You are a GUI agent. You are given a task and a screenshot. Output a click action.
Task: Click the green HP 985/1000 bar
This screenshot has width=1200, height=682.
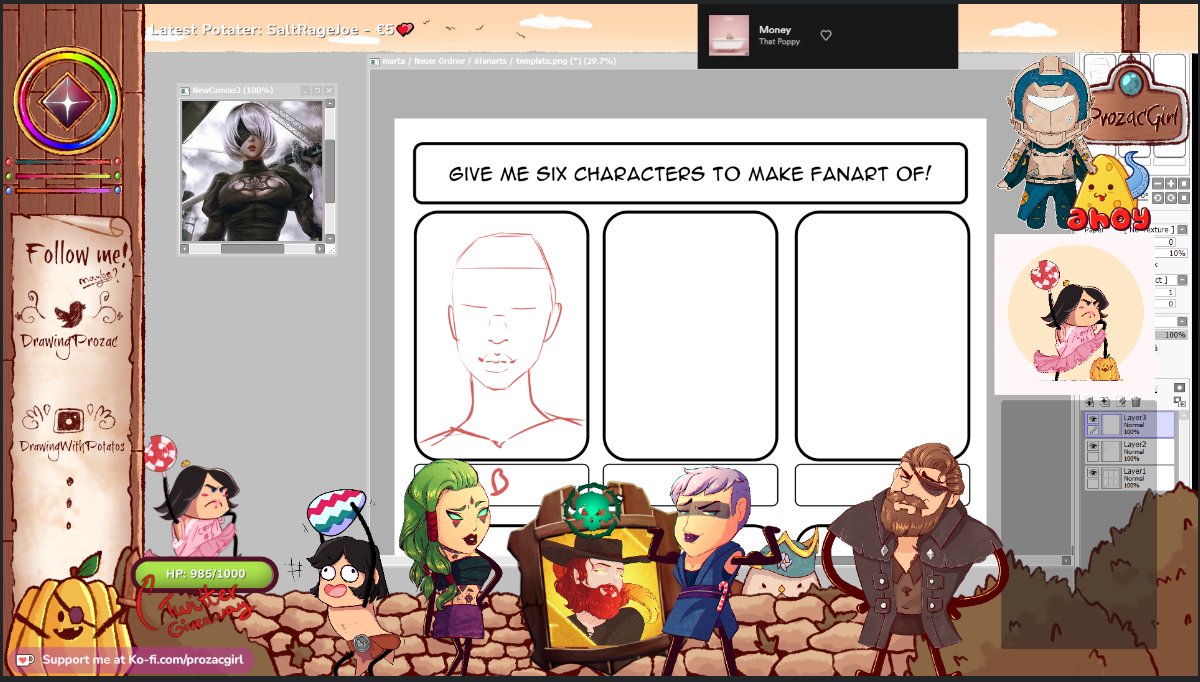(205, 575)
